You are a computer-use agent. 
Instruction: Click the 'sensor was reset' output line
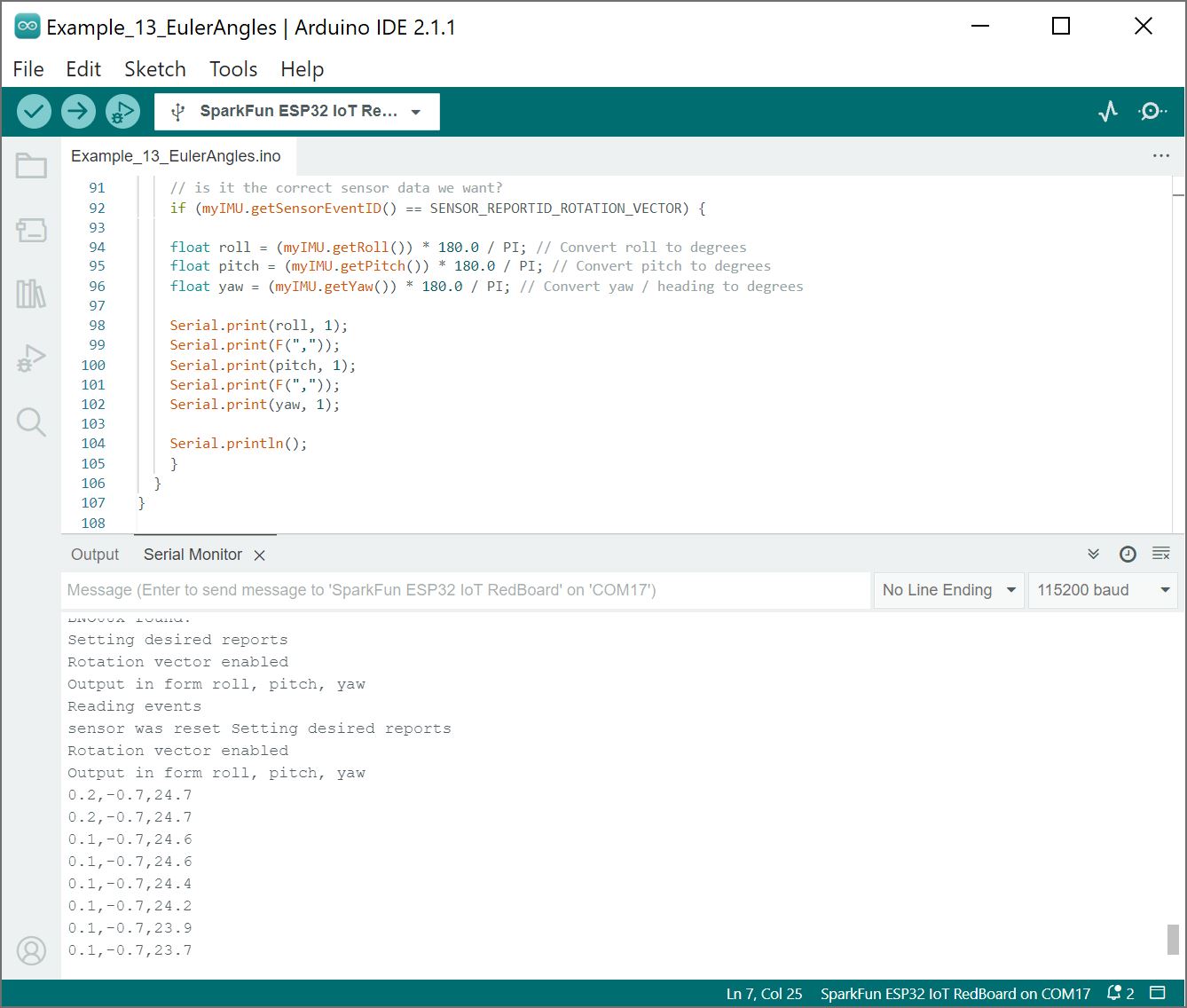click(259, 728)
